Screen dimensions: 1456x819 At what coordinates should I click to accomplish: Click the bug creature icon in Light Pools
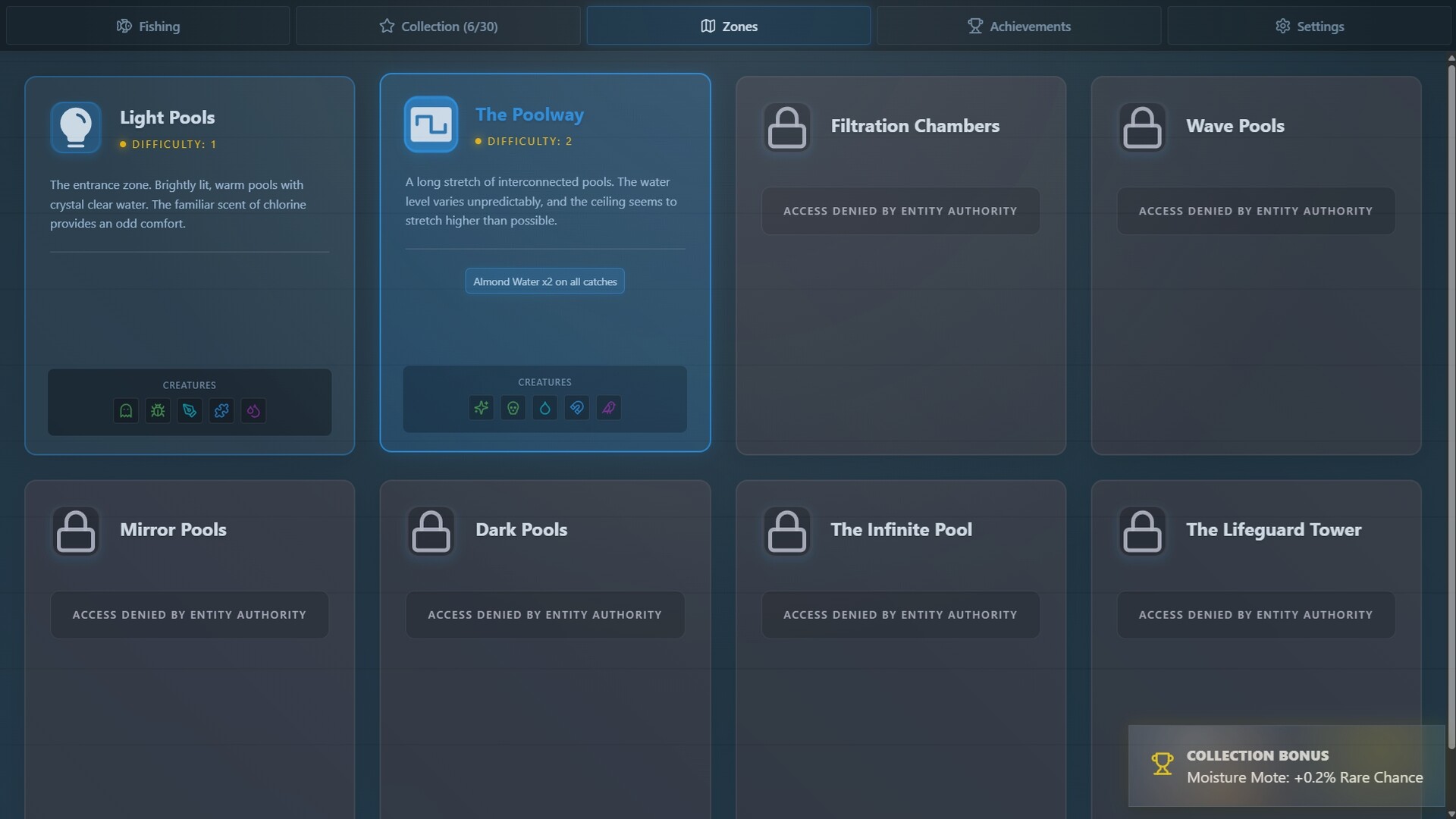coord(158,410)
